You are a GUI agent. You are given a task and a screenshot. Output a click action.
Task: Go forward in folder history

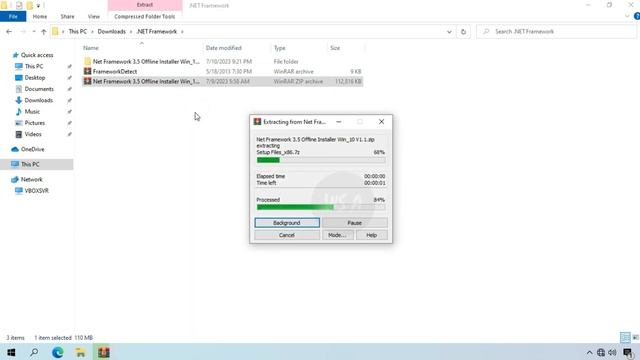[x=23, y=31]
